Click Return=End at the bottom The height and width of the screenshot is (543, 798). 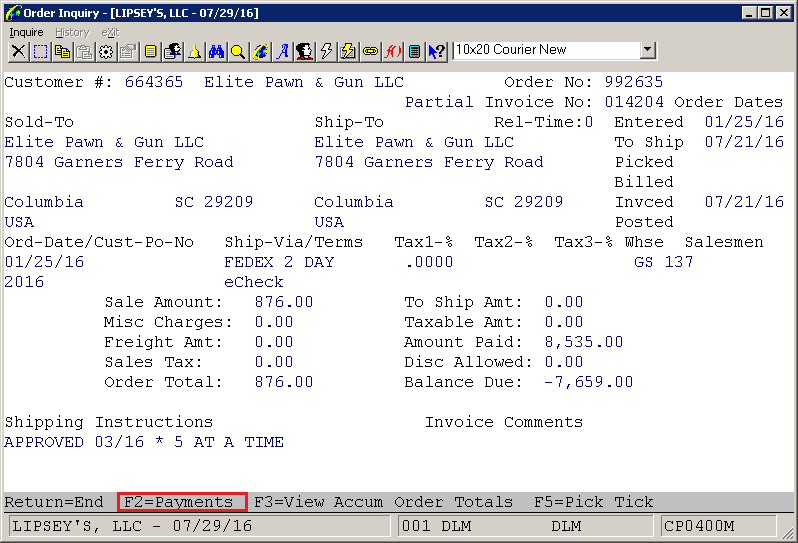tap(53, 502)
